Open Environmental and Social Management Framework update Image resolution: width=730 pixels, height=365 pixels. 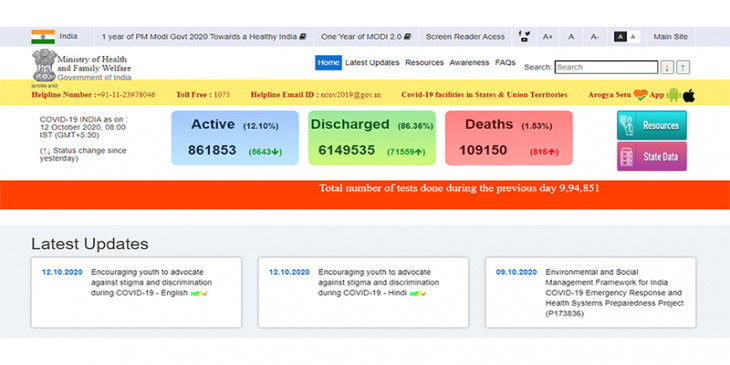pyautogui.click(x=615, y=293)
